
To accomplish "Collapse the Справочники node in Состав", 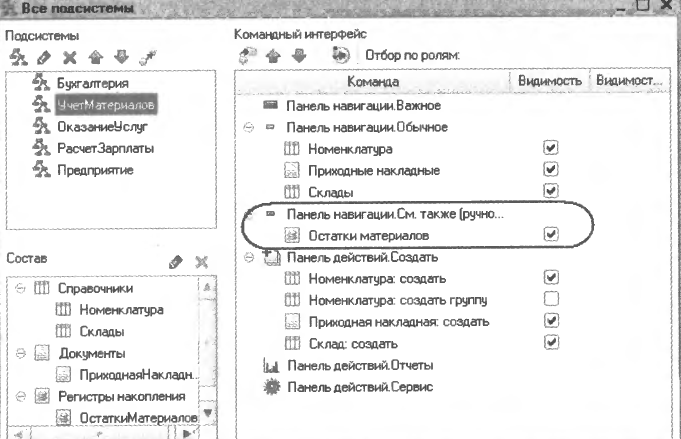I will pos(20,288).
